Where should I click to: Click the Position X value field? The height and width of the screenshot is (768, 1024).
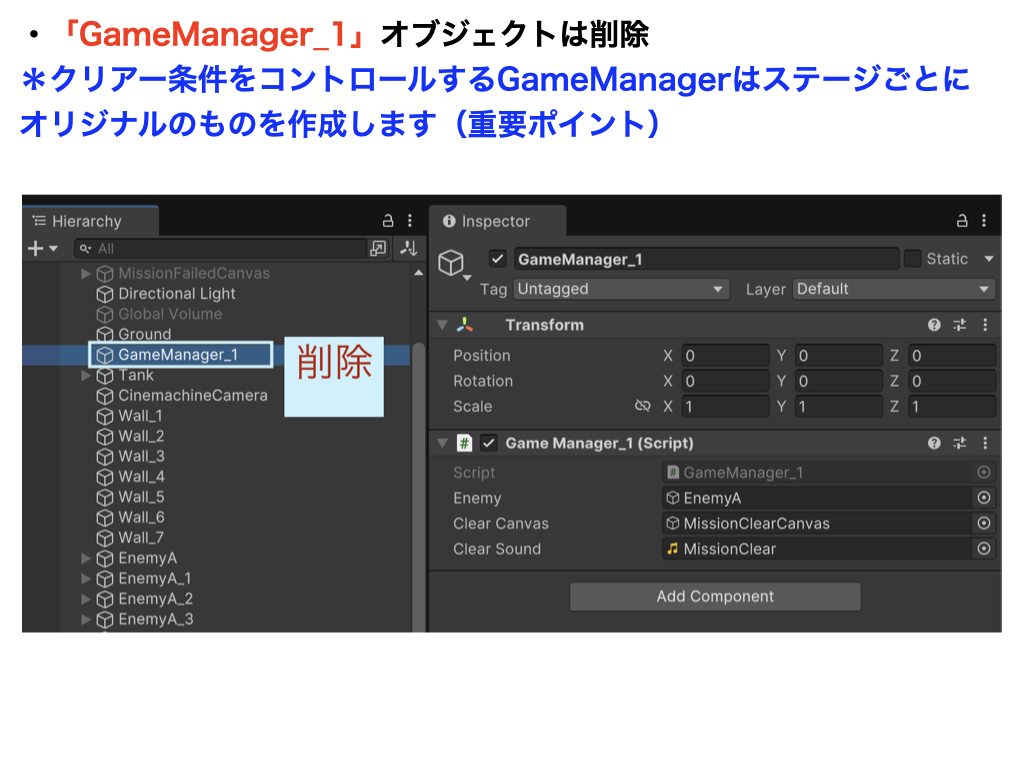(725, 356)
